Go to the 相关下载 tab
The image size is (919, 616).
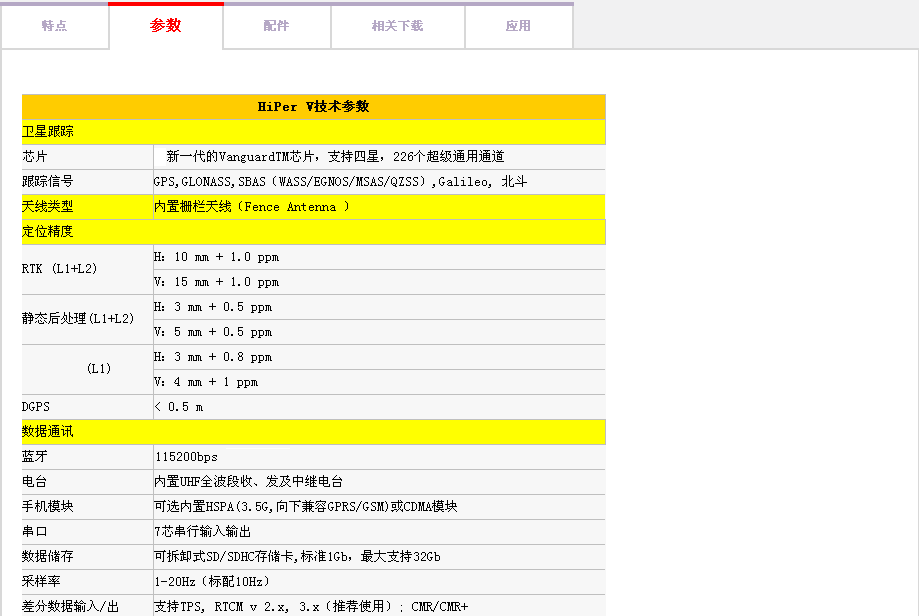pyautogui.click(x=397, y=26)
